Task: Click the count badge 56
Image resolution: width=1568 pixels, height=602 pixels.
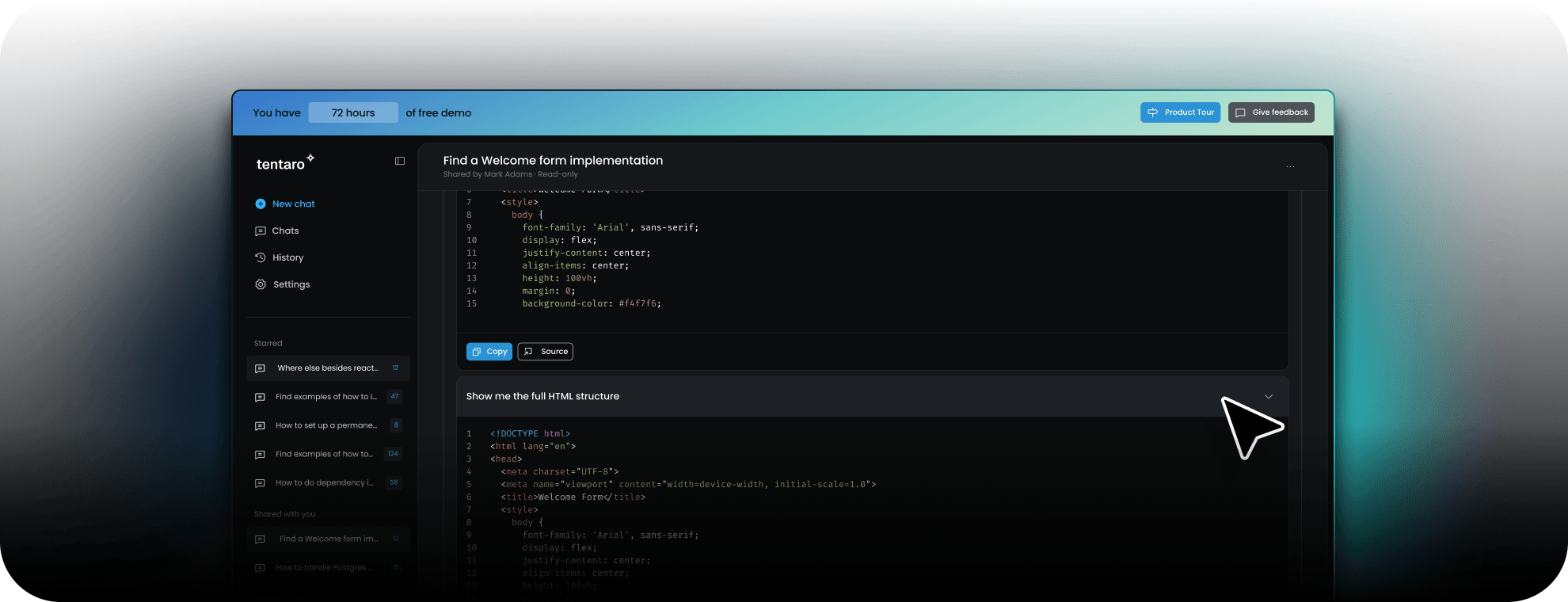Action: click(394, 482)
